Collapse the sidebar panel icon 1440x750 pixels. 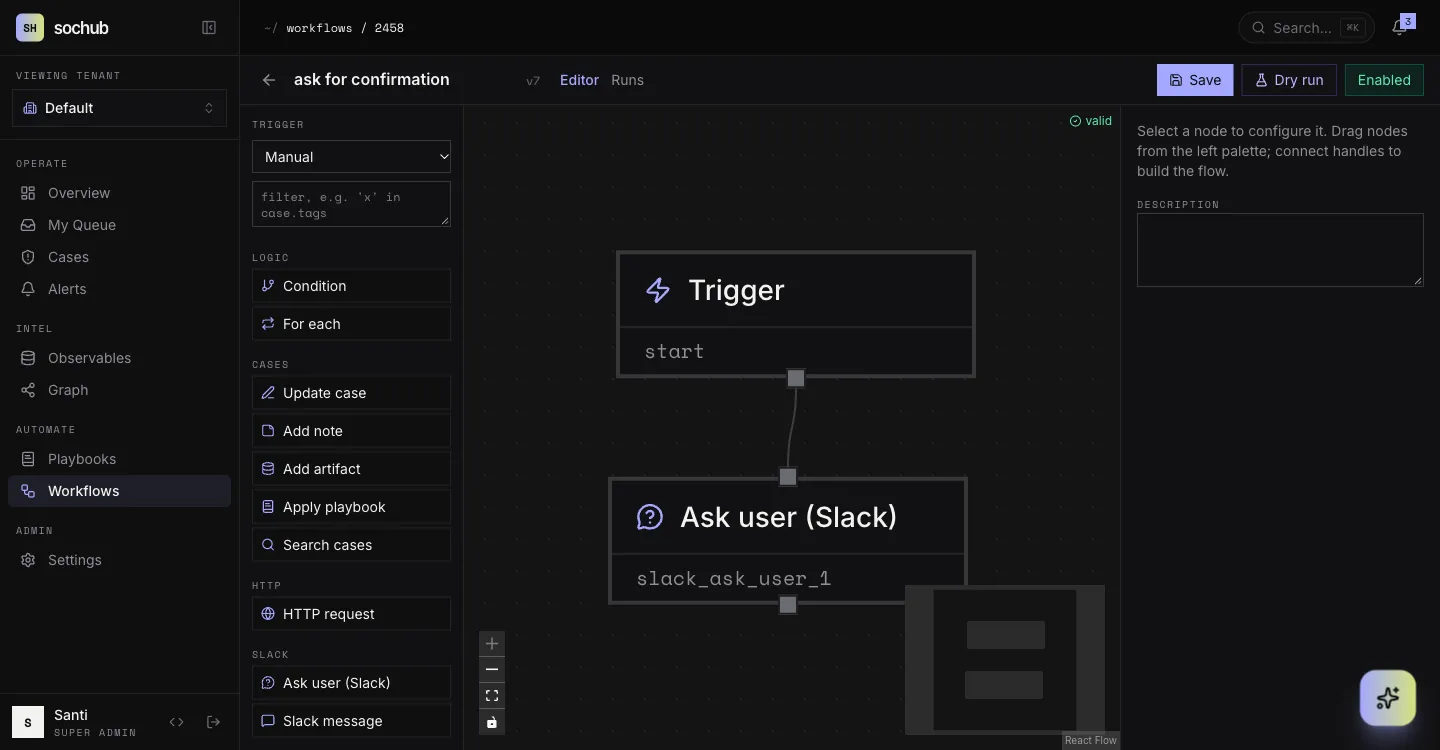tap(209, 28)
